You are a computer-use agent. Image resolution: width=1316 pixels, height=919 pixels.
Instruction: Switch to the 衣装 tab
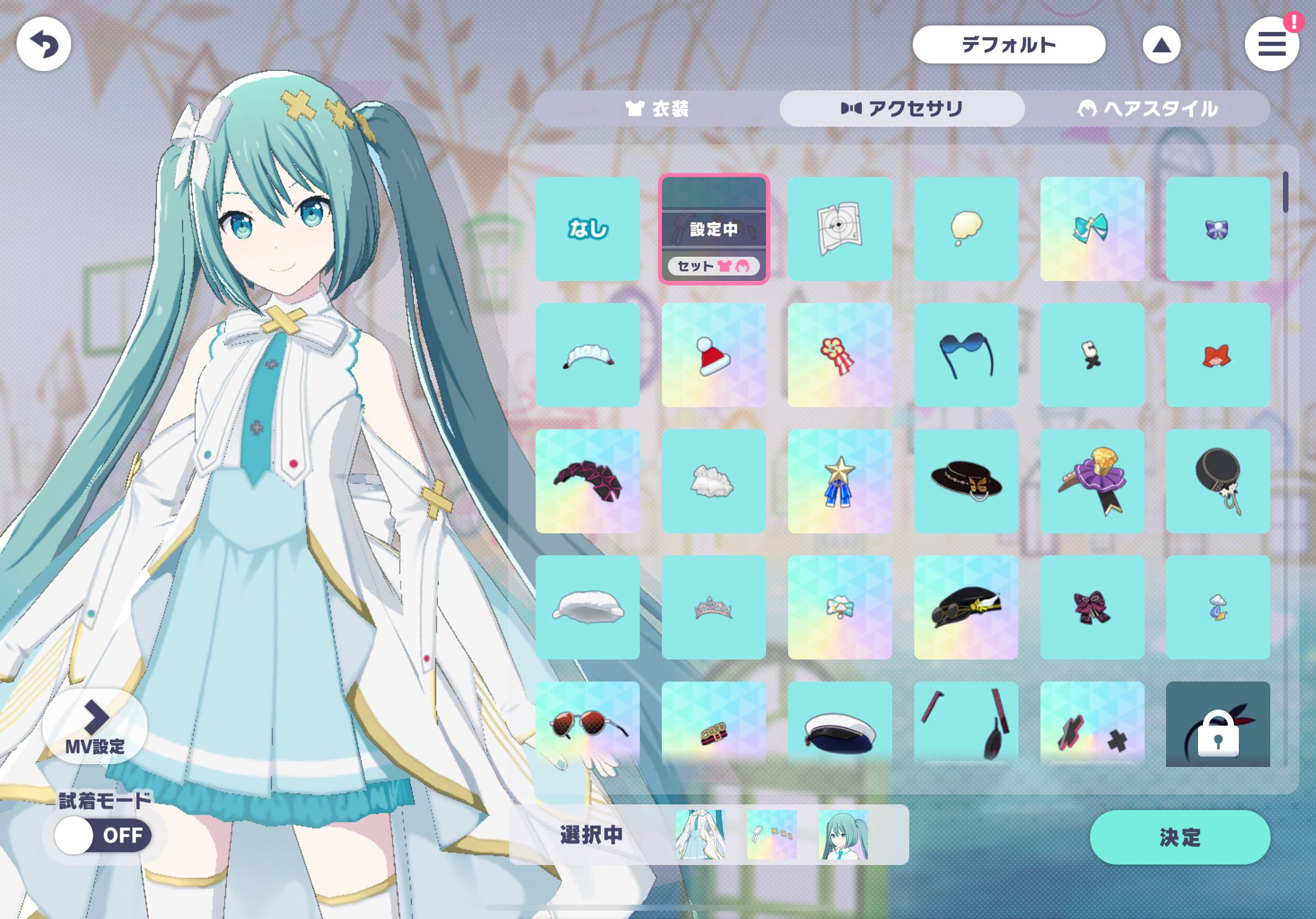657,109
